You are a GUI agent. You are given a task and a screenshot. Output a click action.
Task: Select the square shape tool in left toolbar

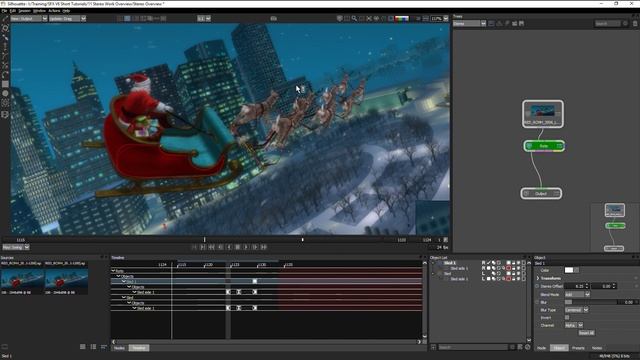[5, 84]
